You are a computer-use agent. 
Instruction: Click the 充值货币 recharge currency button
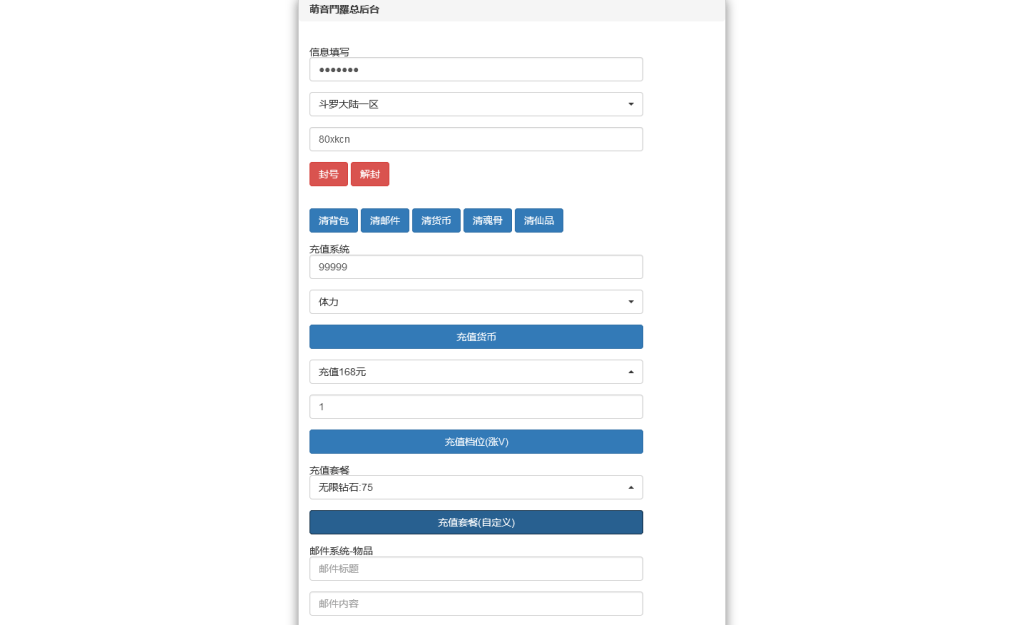coord(475,336)
